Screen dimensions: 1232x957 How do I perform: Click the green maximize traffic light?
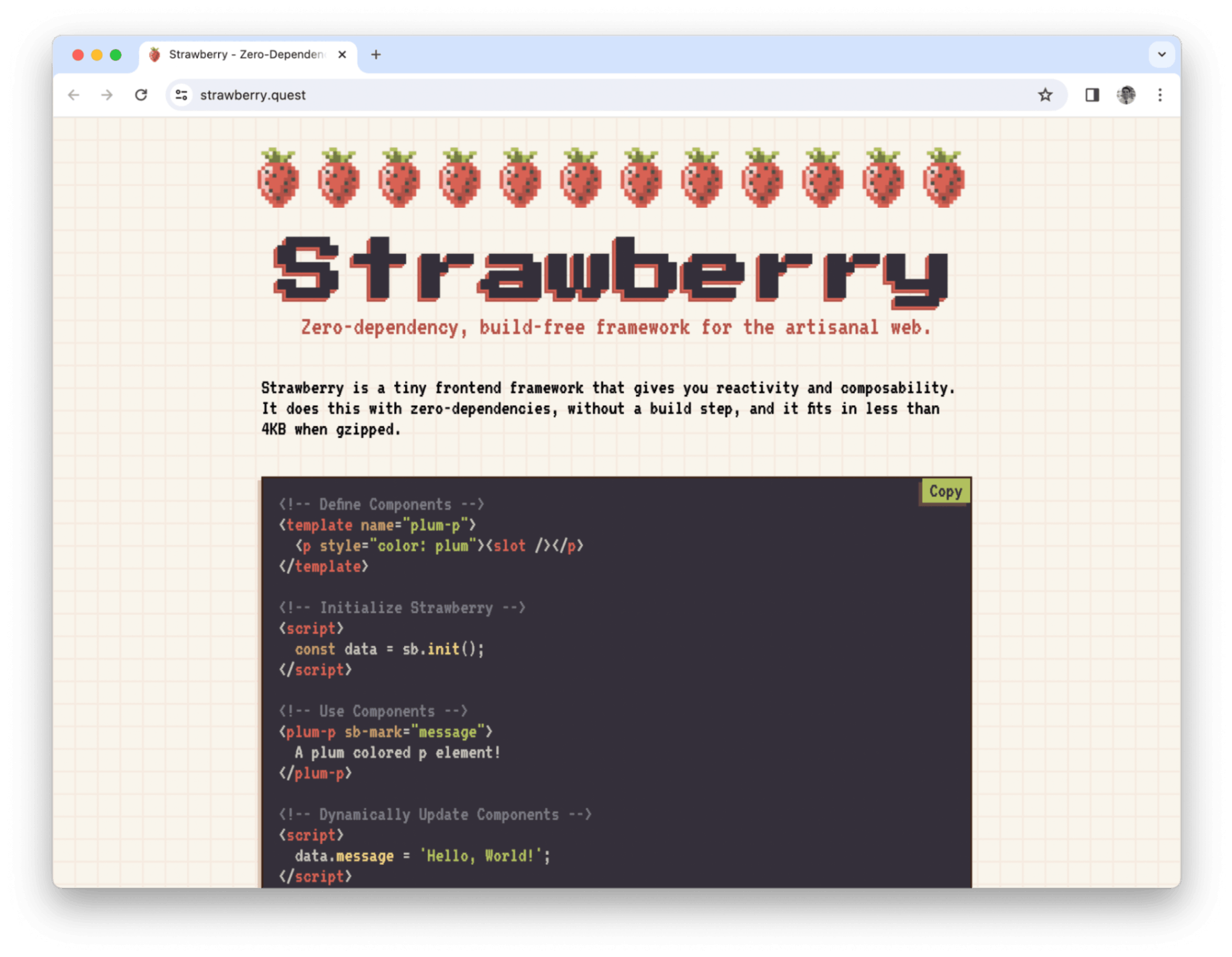(x=116, y=54)
